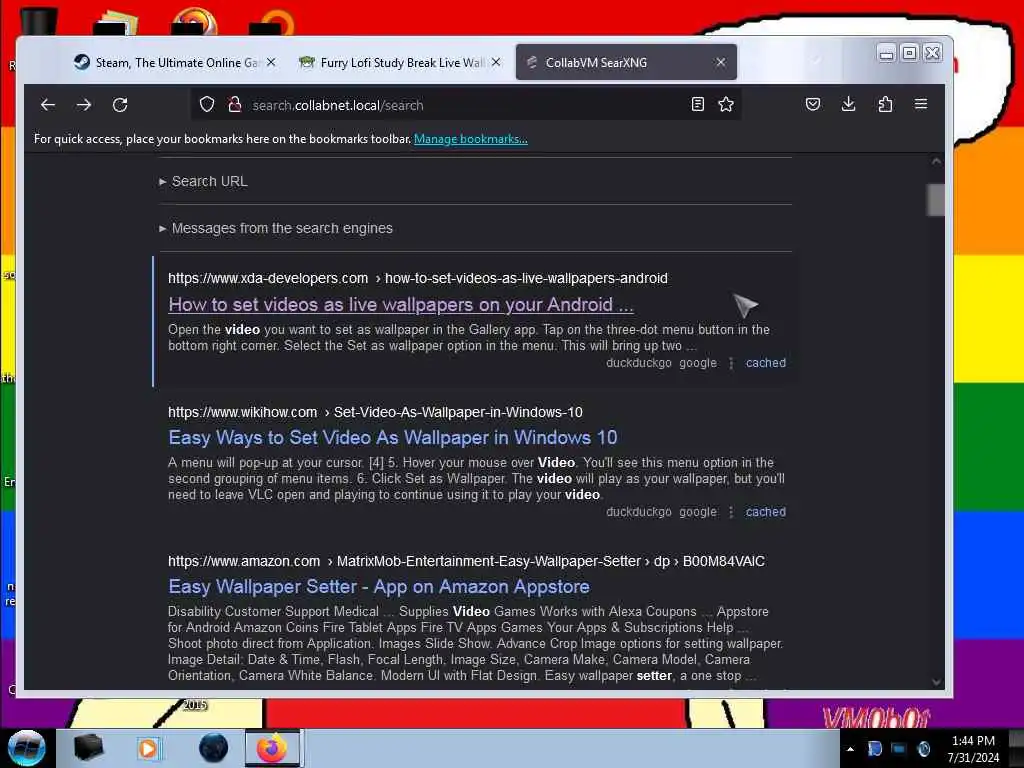Screen dimensions: 1024x768
Task: Toggle reader view icon in address bar
Action: tap(697, 104)
